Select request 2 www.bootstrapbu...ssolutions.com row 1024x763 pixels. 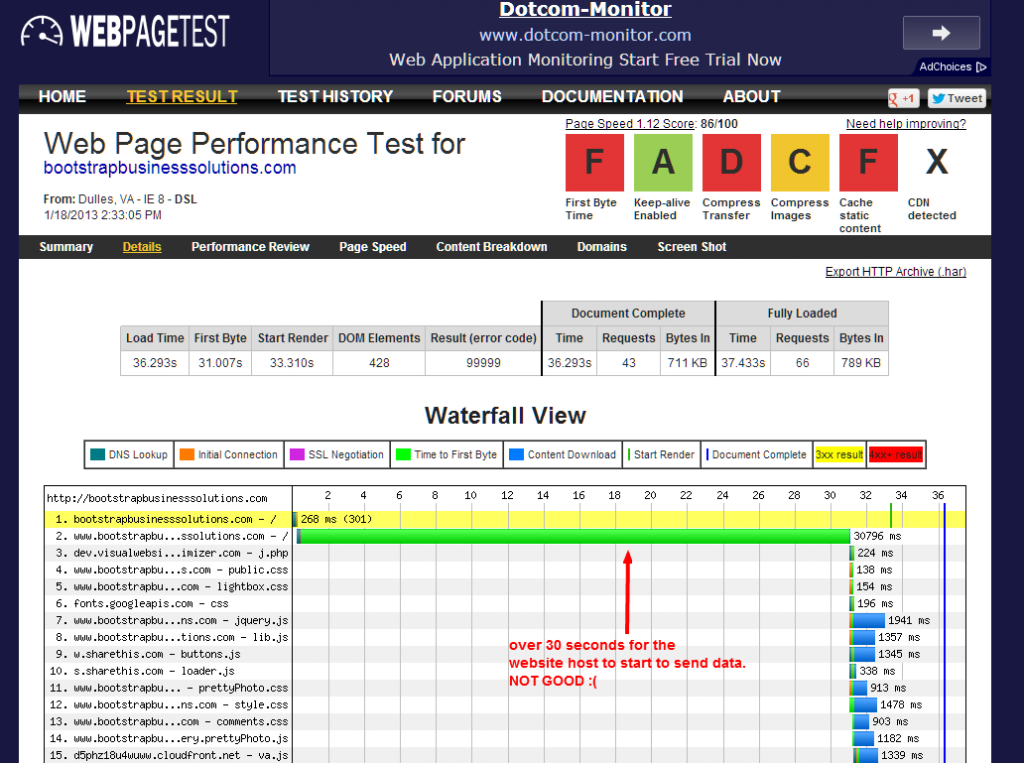[x=505, y=536]
